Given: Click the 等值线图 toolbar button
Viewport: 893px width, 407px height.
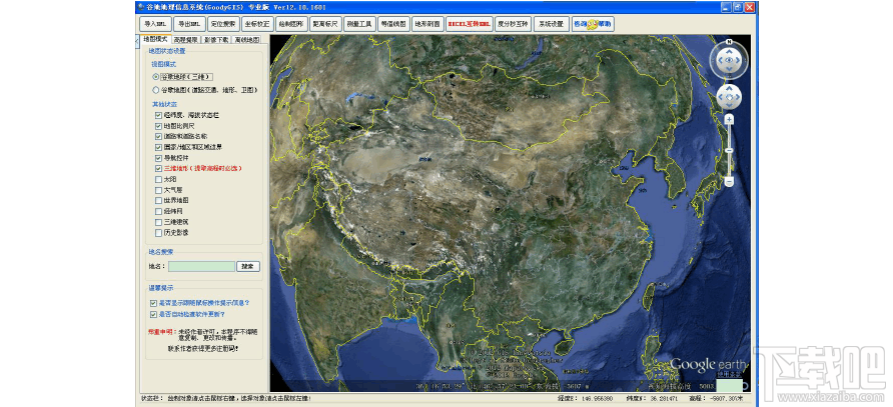Looking at the screenshot, I should point(394,24).
